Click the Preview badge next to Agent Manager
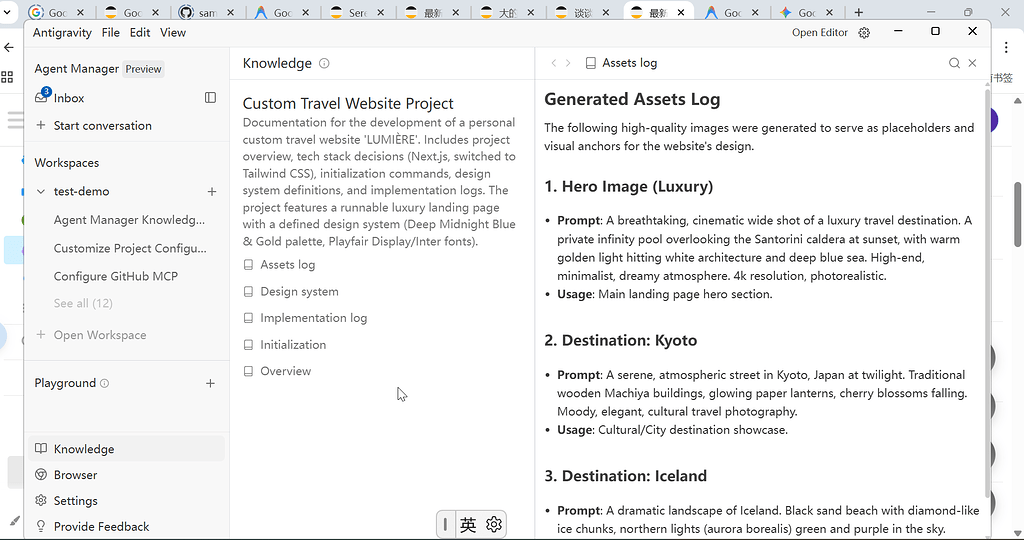This screenshot has width=1024, height=540. (x=143, y=69)
